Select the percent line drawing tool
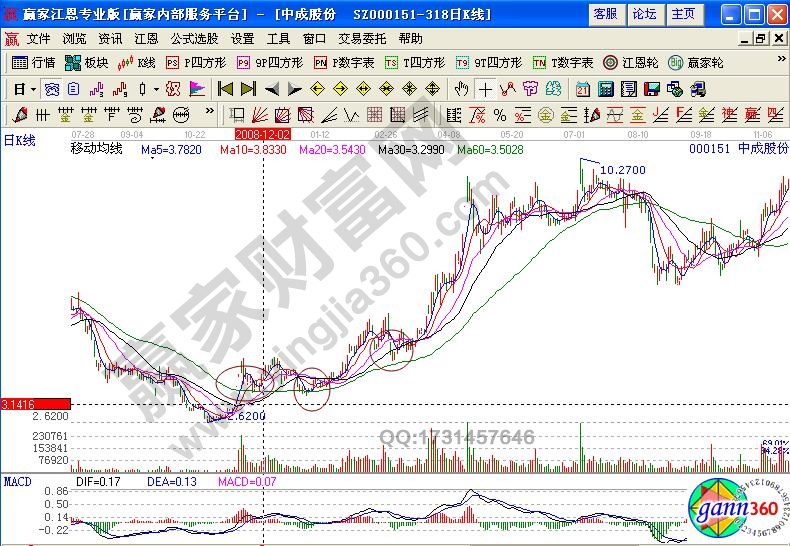790x546 pixels. pos(500,114)
